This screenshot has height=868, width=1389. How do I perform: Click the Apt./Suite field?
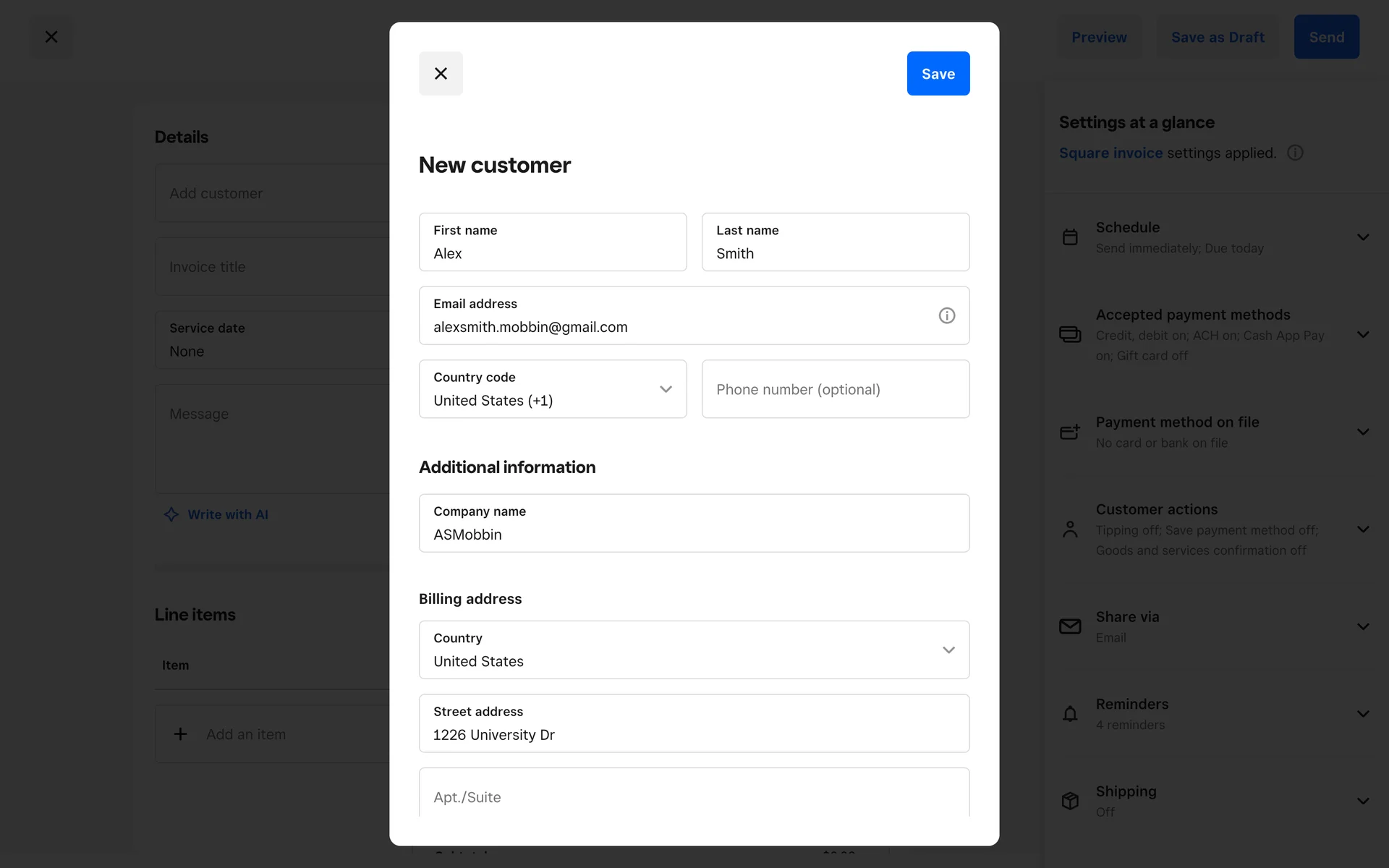(694, 796)
